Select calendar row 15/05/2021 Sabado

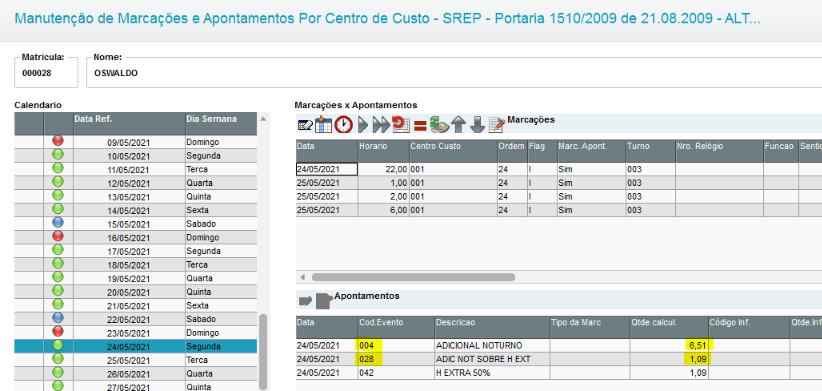[136, 224]
